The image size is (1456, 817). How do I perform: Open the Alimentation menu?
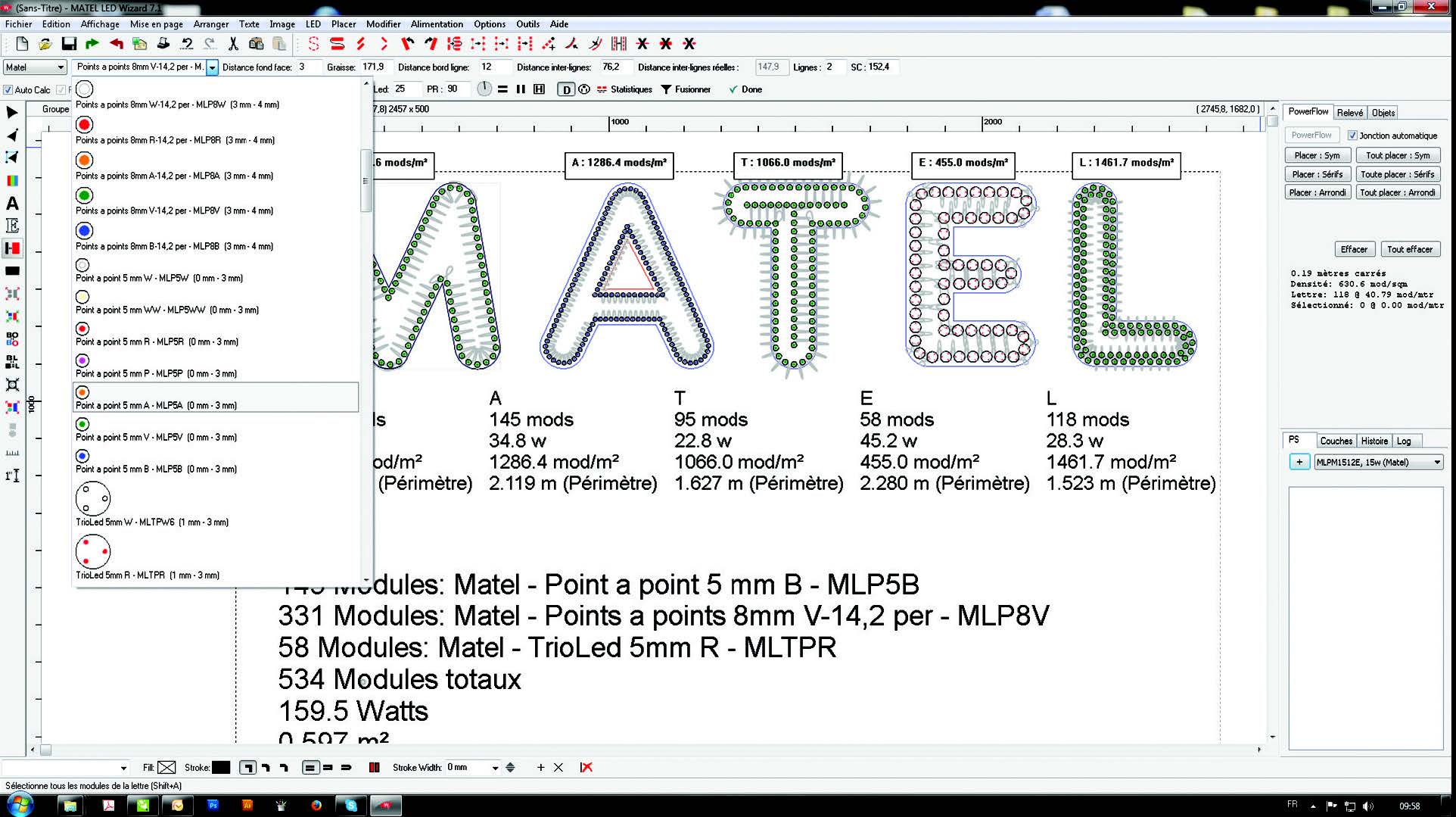coord(437,24)
